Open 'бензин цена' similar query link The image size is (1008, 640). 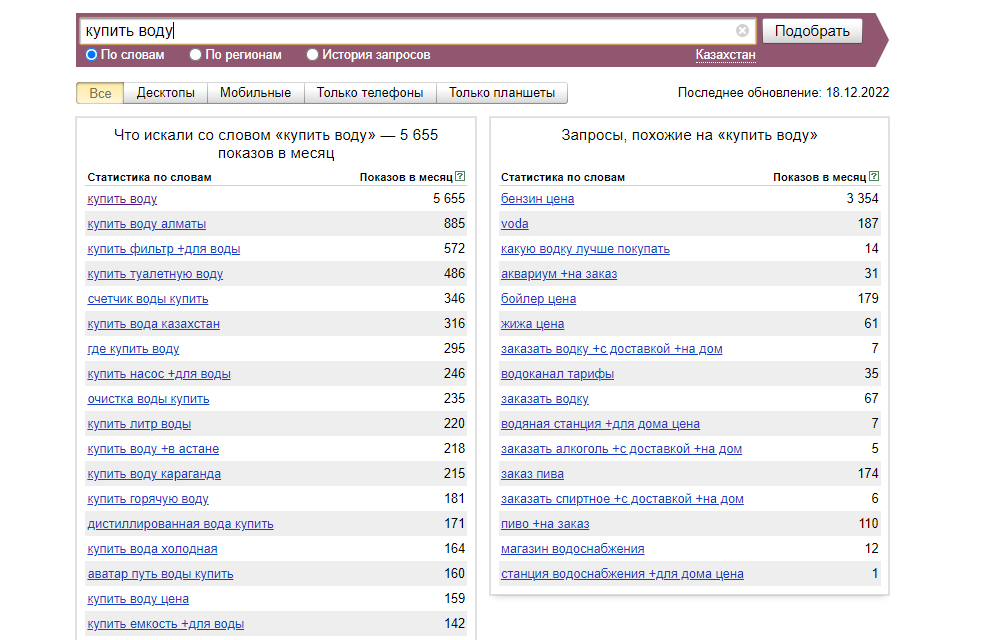point(537,199)
